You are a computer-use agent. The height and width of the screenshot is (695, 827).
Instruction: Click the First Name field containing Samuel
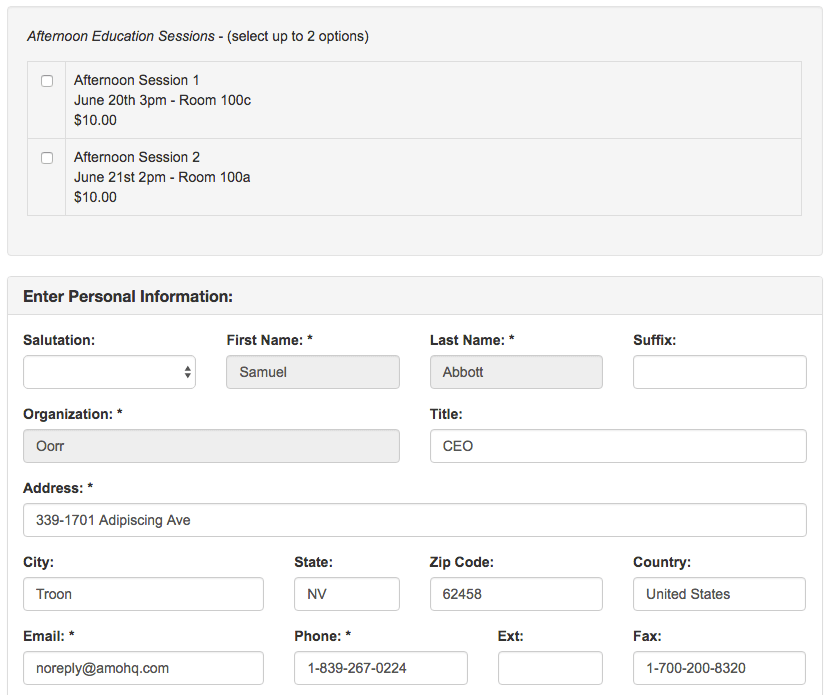coord(313,372)
